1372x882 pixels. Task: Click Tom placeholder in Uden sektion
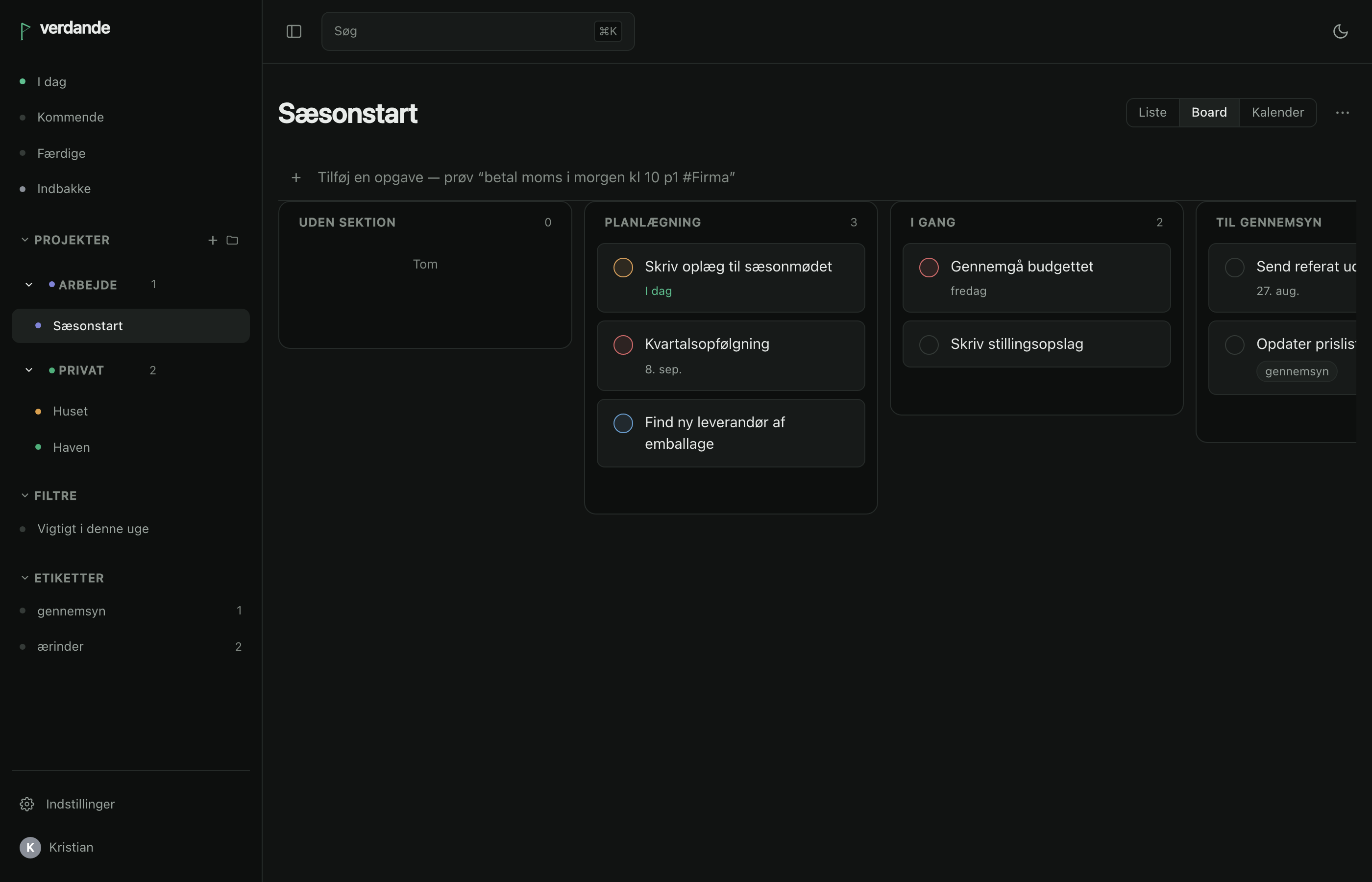pyautogui.click(x=425, y=264)
